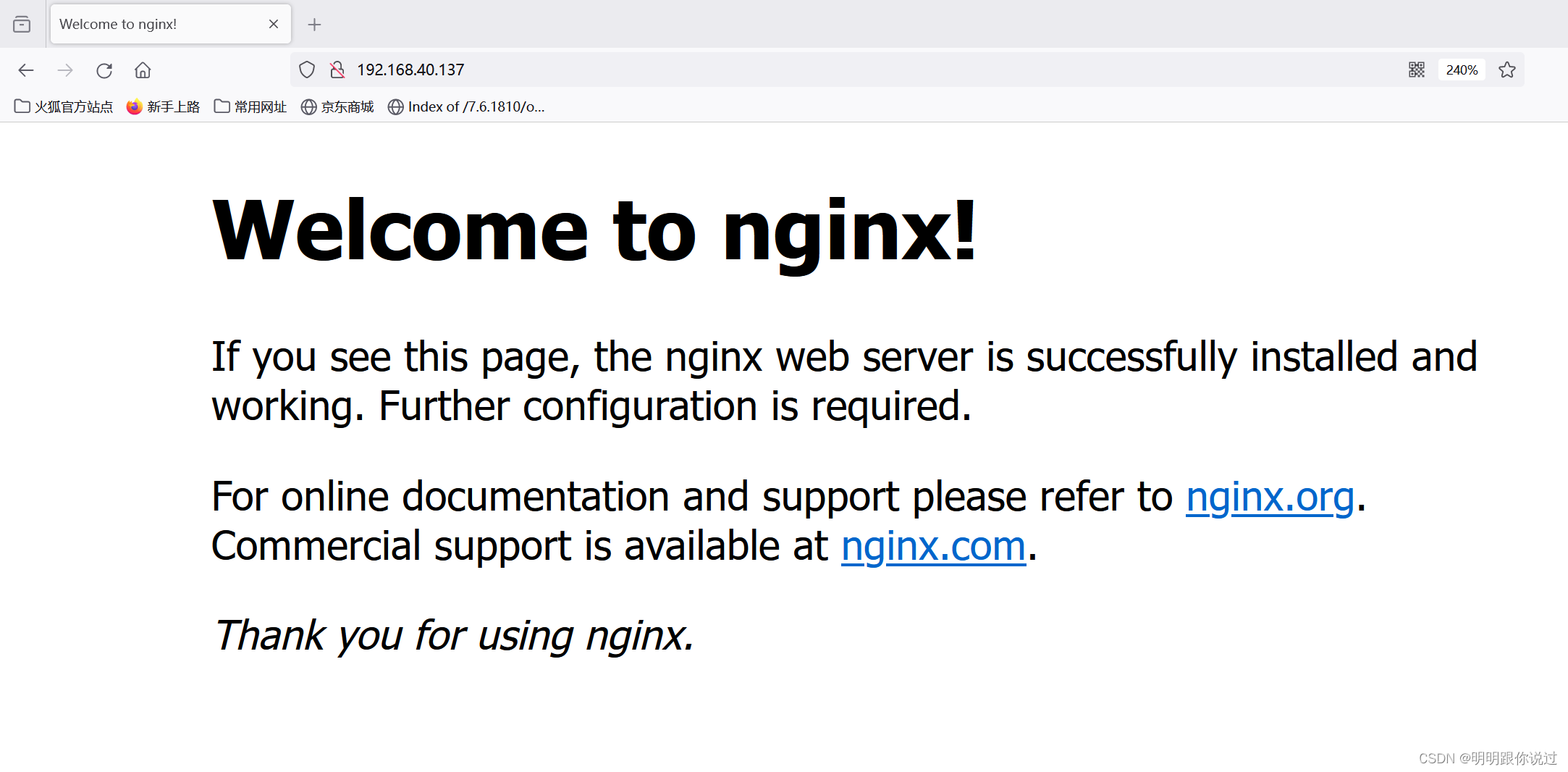
Task: Open the Index of /7.6.1810 bookmark
Action: (466, 107)
